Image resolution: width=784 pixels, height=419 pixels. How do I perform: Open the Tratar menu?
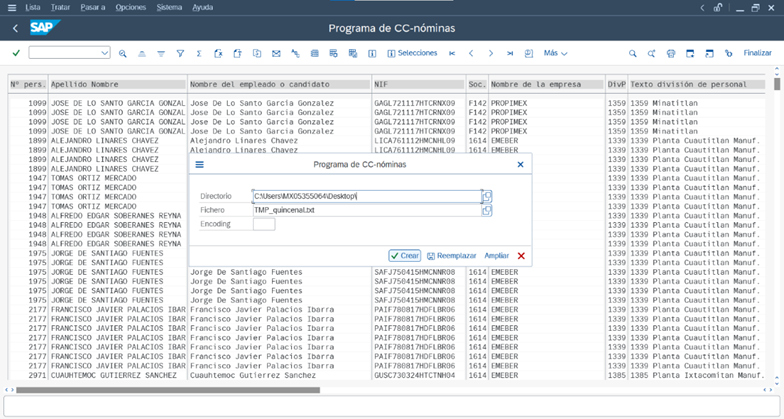click(x=60, y=7)
